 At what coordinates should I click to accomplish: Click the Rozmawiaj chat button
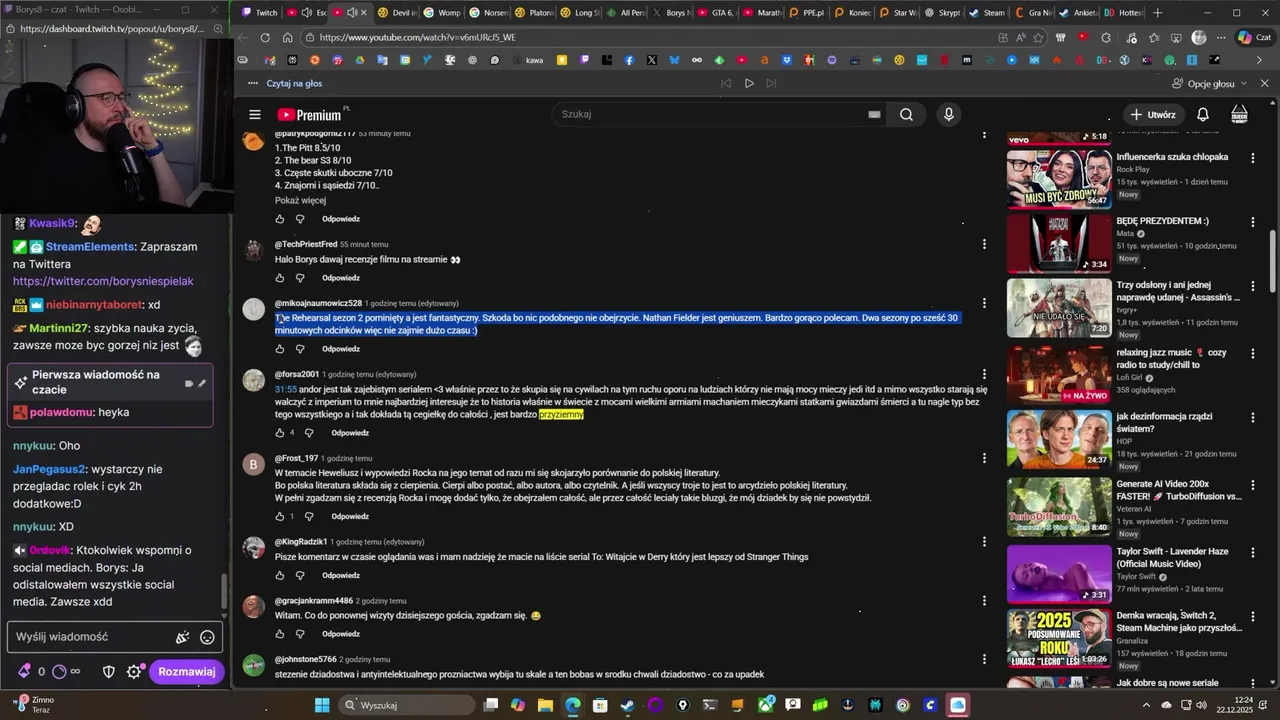(x=186, y=672)
